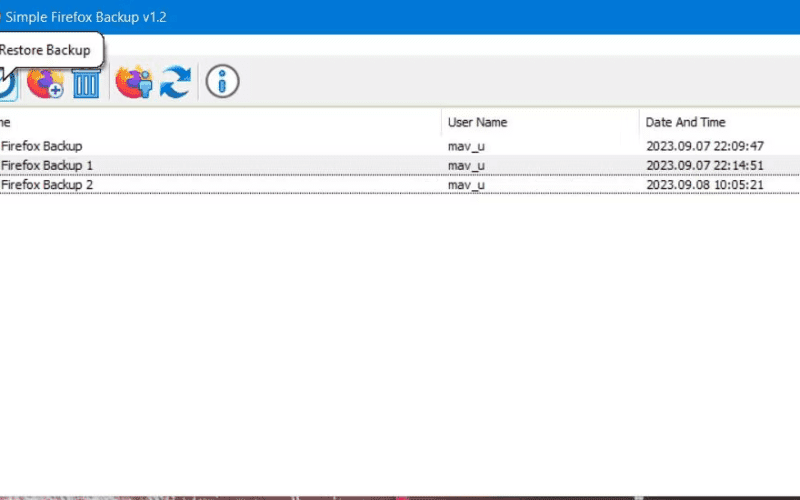Click mav_u in Firefox Backup row
The image size is (800, 500).
pos(466,147)
